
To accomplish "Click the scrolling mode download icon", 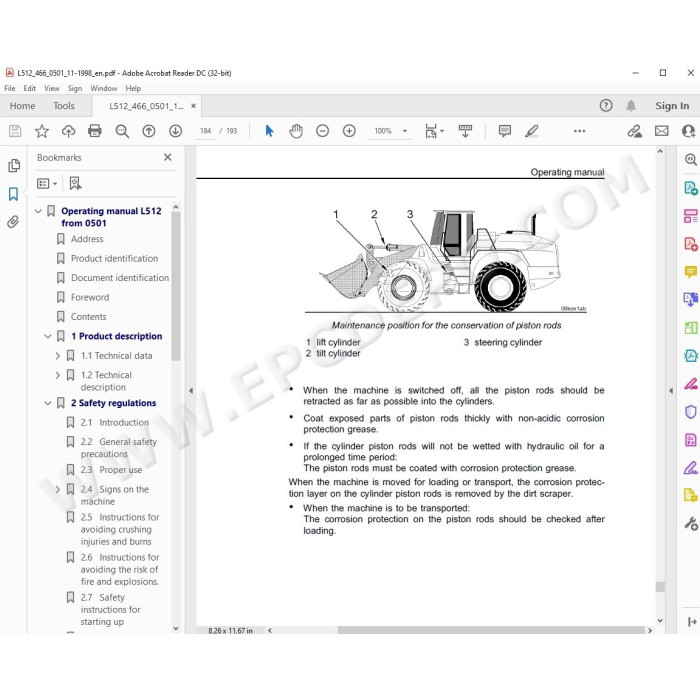I will click(x=465, y=131).
